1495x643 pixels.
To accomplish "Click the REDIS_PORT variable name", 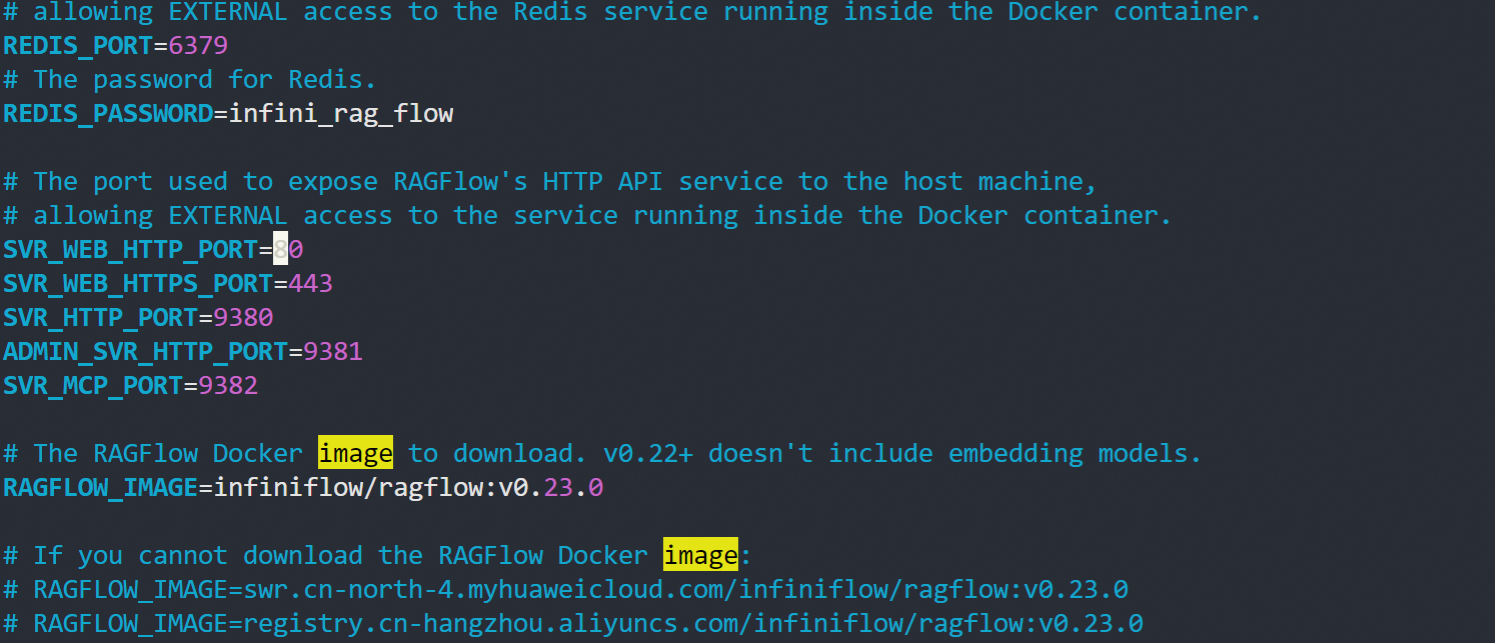I will [78, 46].
